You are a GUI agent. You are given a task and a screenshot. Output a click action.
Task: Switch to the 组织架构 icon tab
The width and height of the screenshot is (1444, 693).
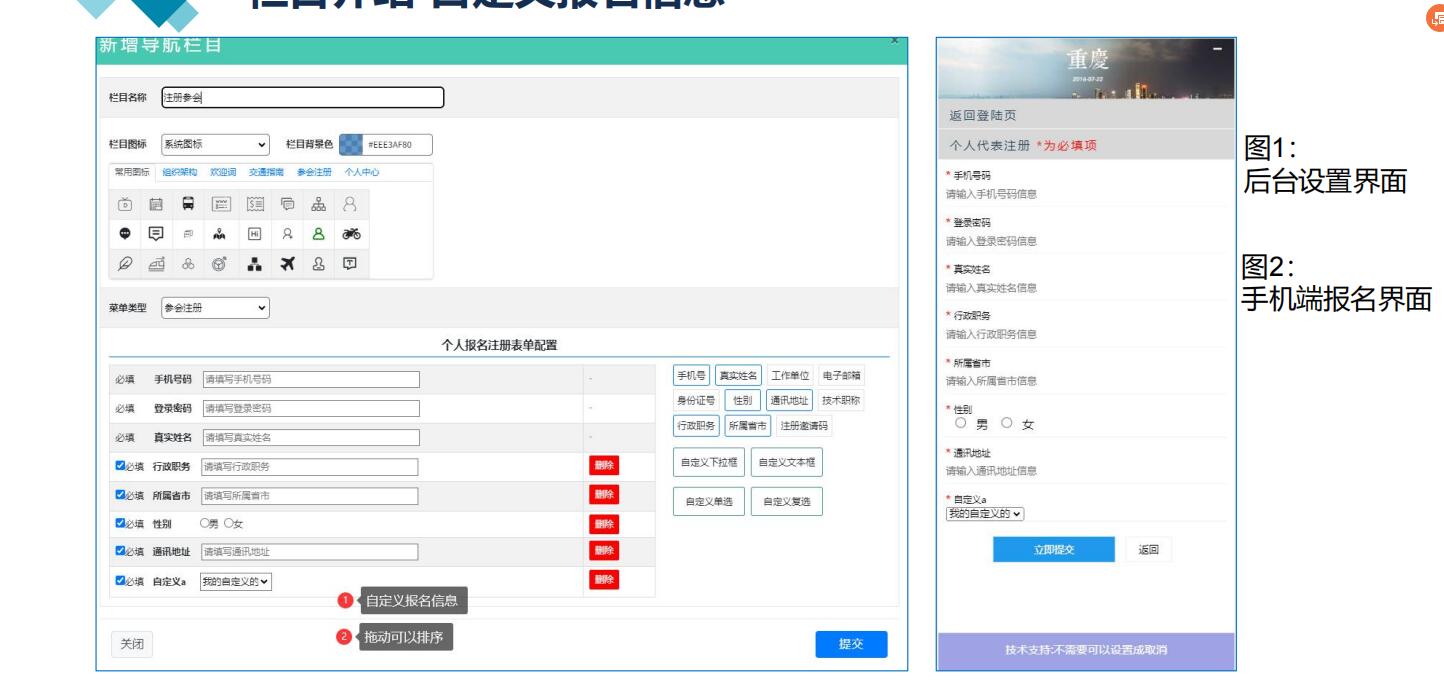[x=179, y=172]
